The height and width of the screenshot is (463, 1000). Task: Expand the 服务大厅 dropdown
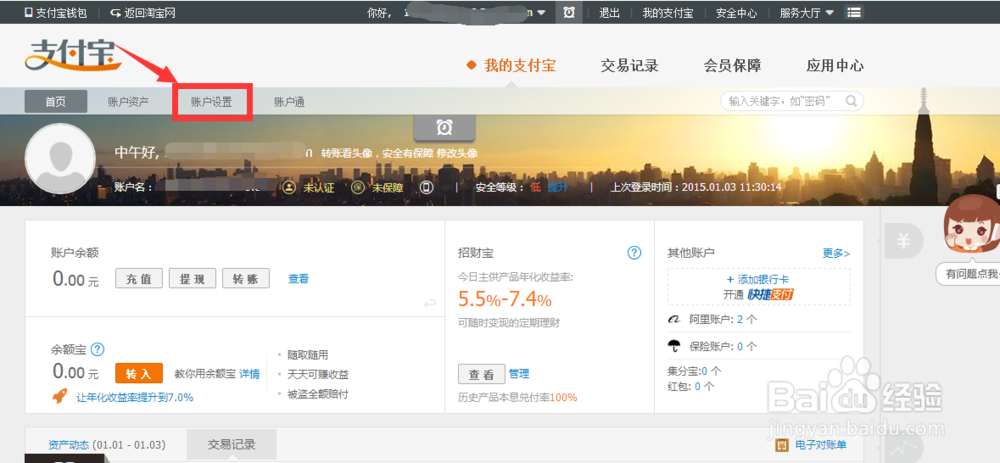tap(807, 13)
